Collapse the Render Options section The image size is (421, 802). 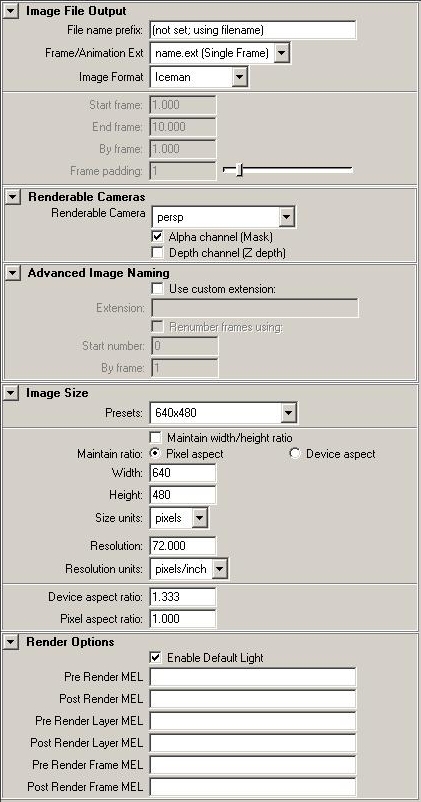pyautogui.click(x=11, y=642)
